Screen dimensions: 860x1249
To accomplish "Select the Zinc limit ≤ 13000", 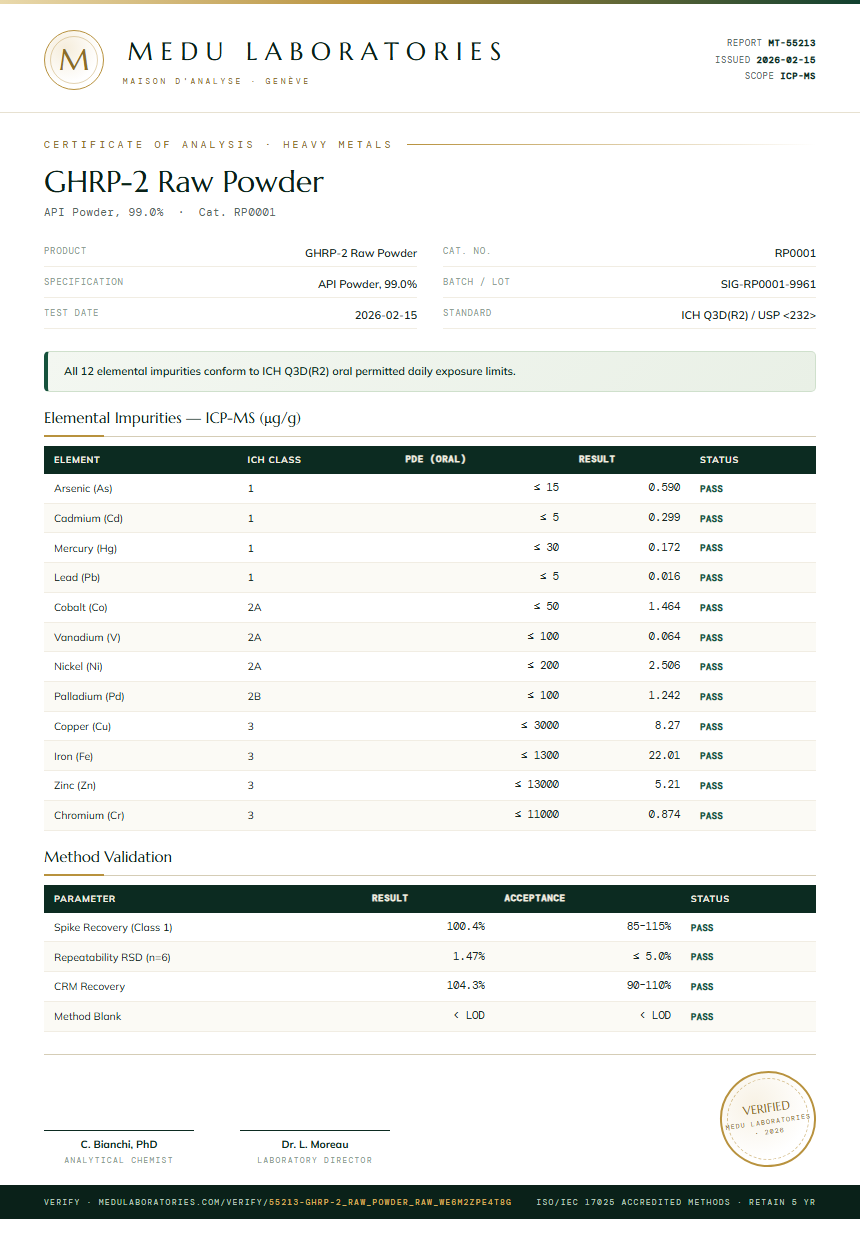I will tap(537, 785).
